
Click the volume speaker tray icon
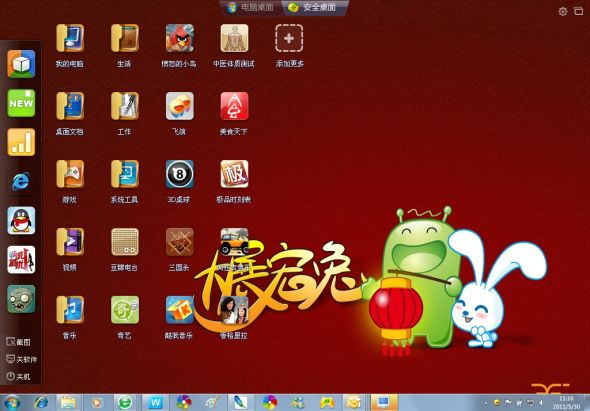[x=541, y=402]
